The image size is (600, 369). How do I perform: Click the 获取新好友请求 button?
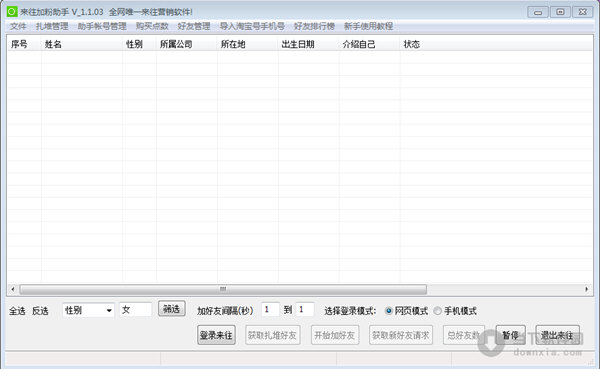[x=401, y=335]
